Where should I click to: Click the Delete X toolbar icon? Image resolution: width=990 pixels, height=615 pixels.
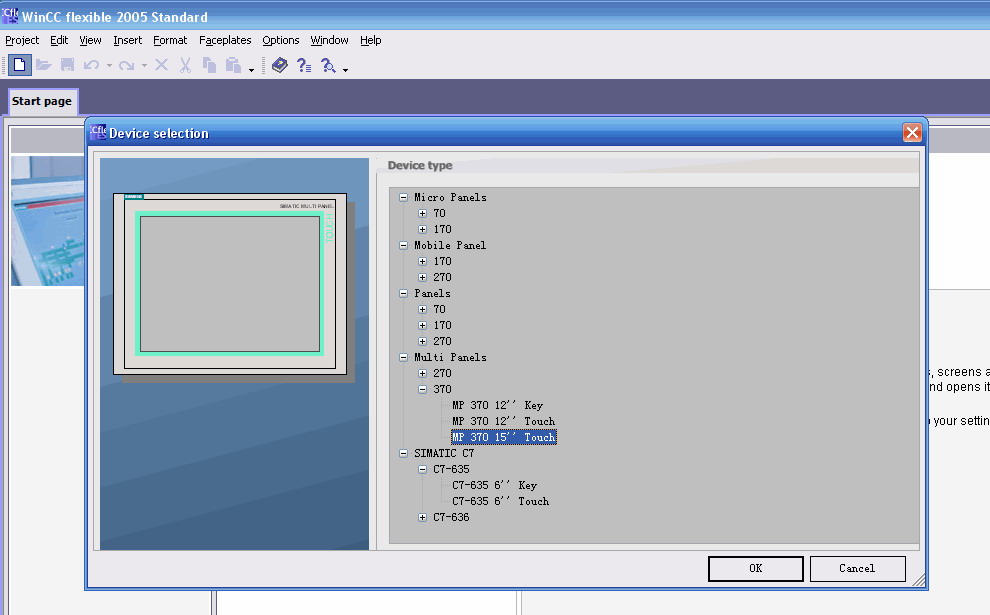pos(162,65)
